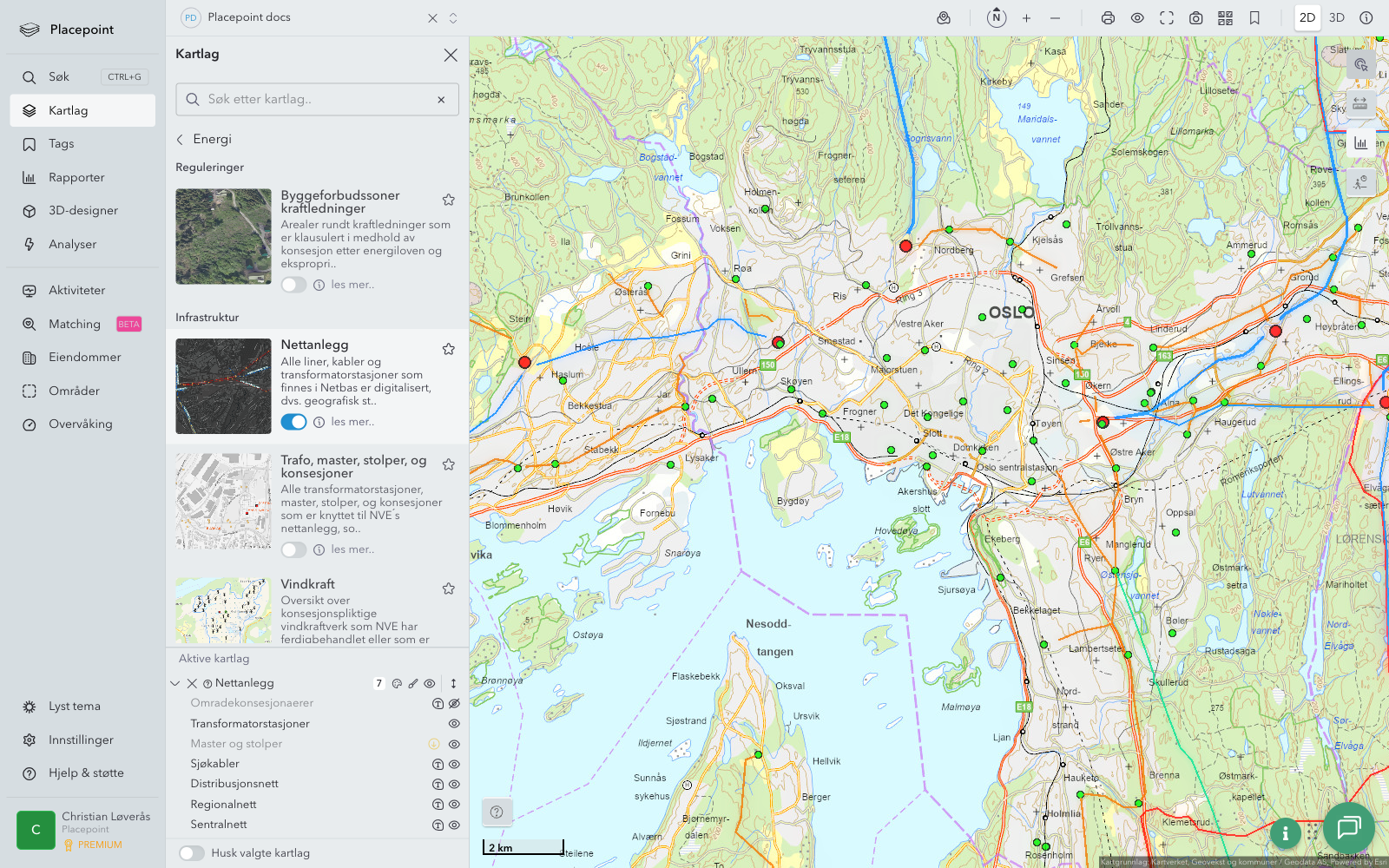The height and width of the screenshot is (868, 1389).
Task: Open the bookmark icon in top toolbar
Action: 1254,18
